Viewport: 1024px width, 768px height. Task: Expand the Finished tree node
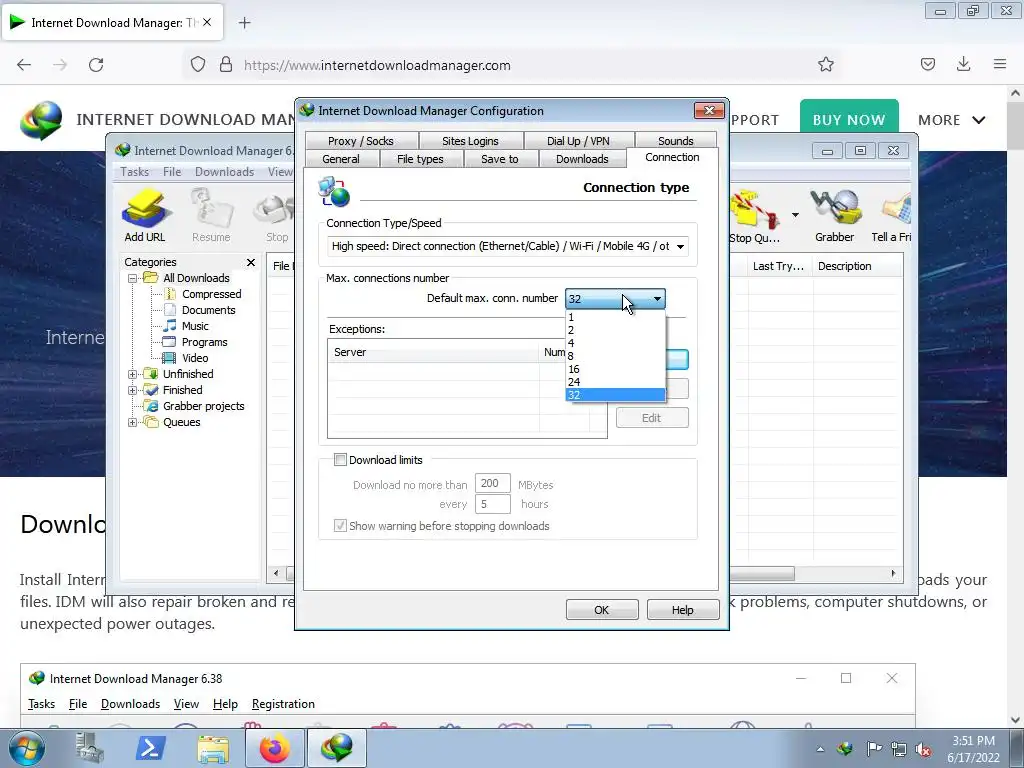tap(133, 391)
